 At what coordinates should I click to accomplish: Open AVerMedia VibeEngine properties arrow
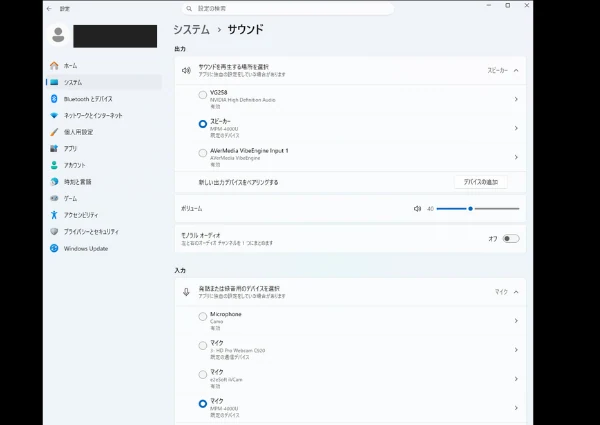[x=516, y=157]
